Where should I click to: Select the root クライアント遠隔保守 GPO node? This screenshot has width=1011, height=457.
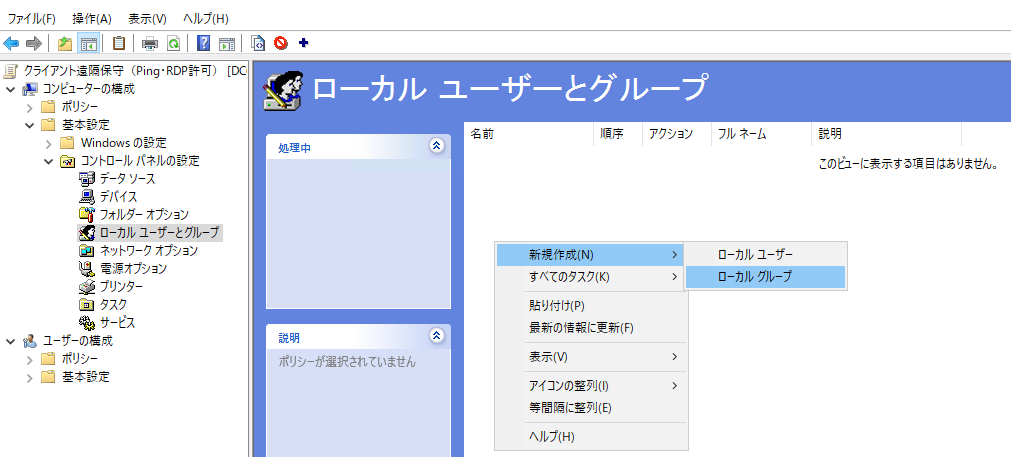point(135,71)
